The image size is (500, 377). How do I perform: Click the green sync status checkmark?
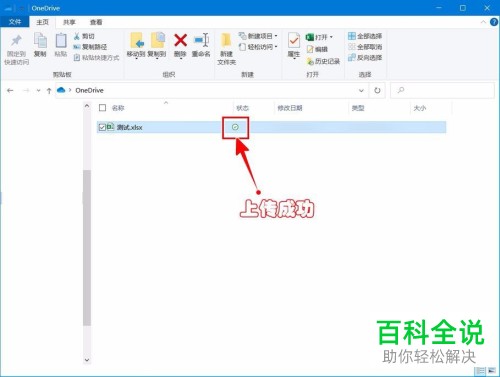[235, 127]
